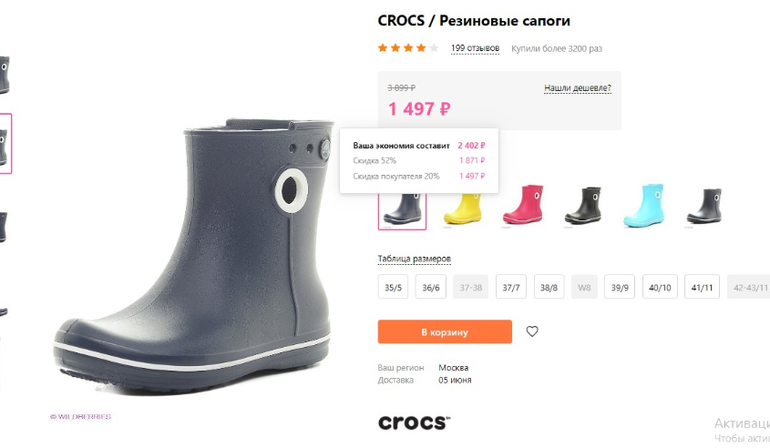The width and height of the screenshot is (770, 448).
Task: Select the pink boot color variant
Action: click(523, 205)
